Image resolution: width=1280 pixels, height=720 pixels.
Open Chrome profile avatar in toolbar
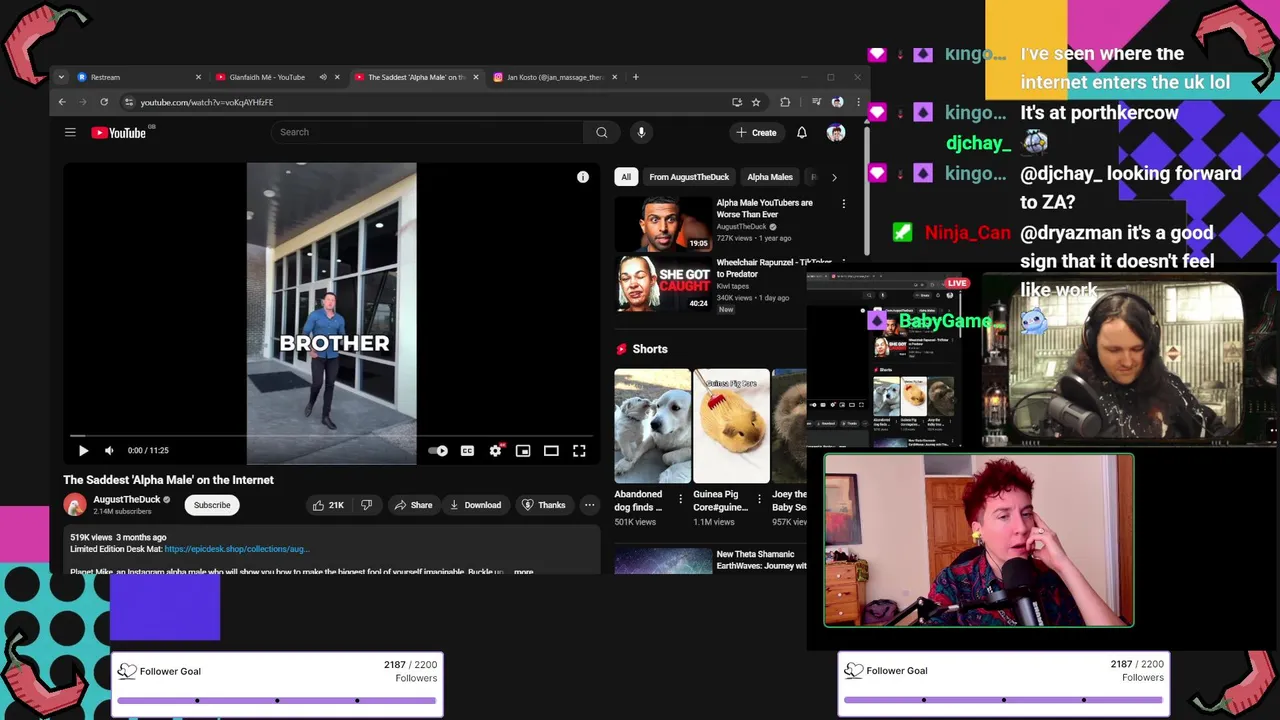click(837, 102)
